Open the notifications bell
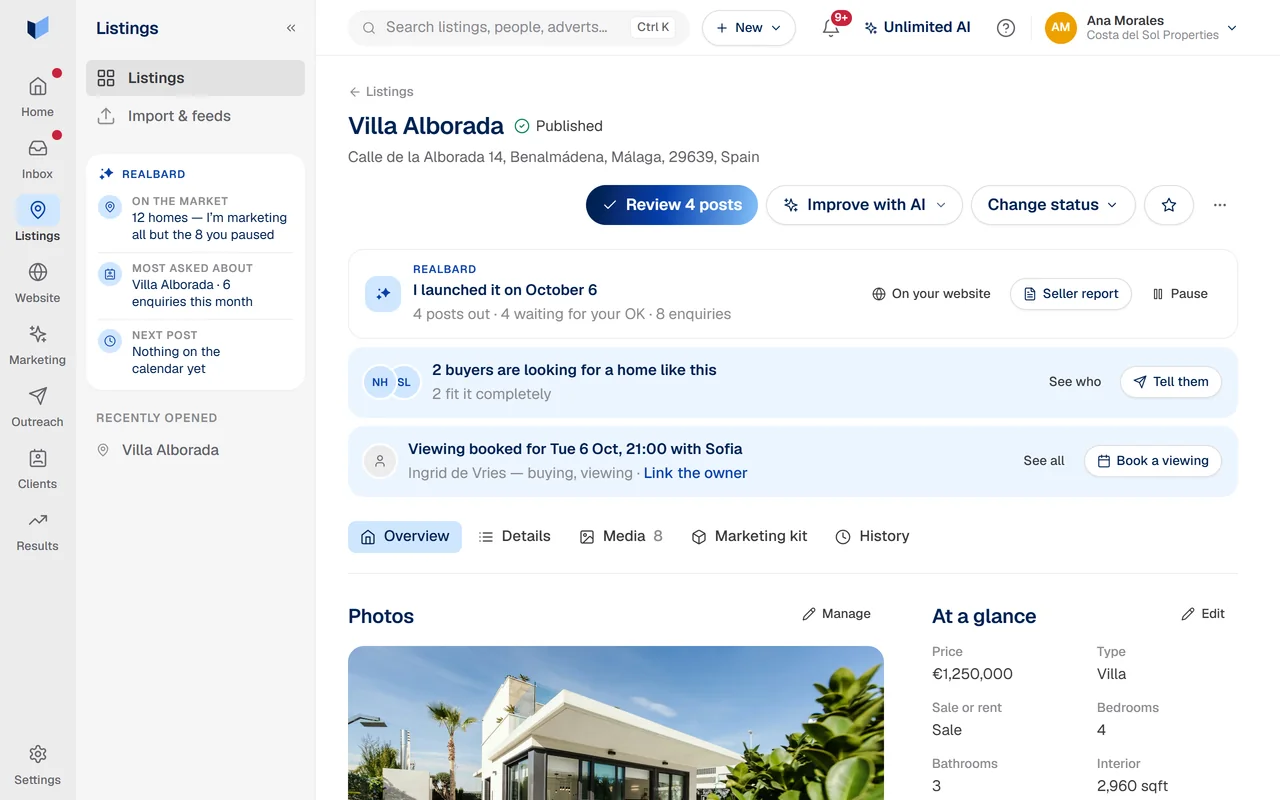1280x800 pixels. tap(831, 28)
